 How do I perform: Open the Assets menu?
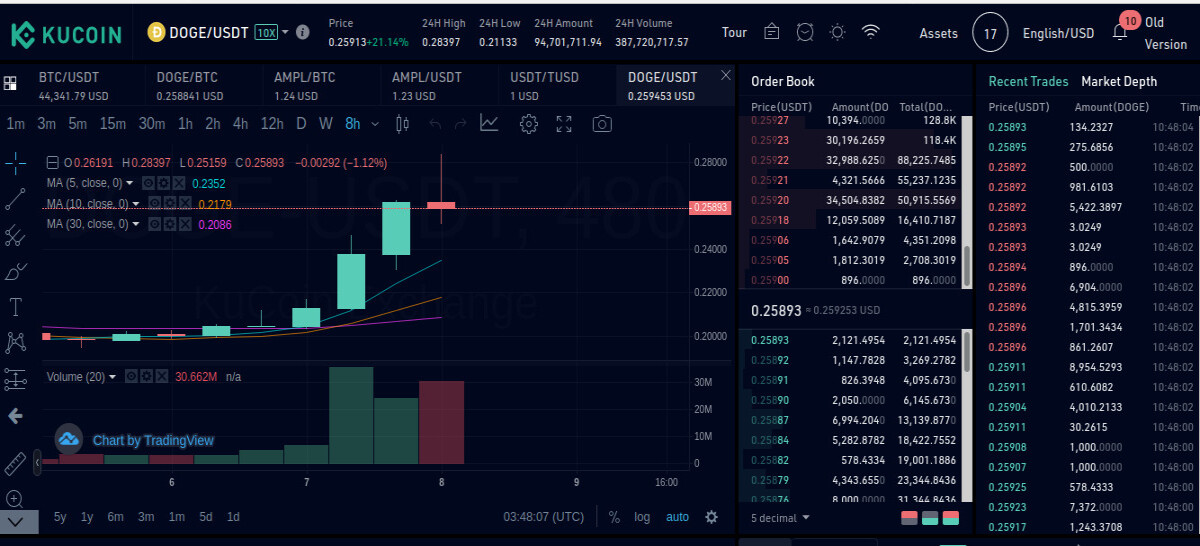click(939, 33)
